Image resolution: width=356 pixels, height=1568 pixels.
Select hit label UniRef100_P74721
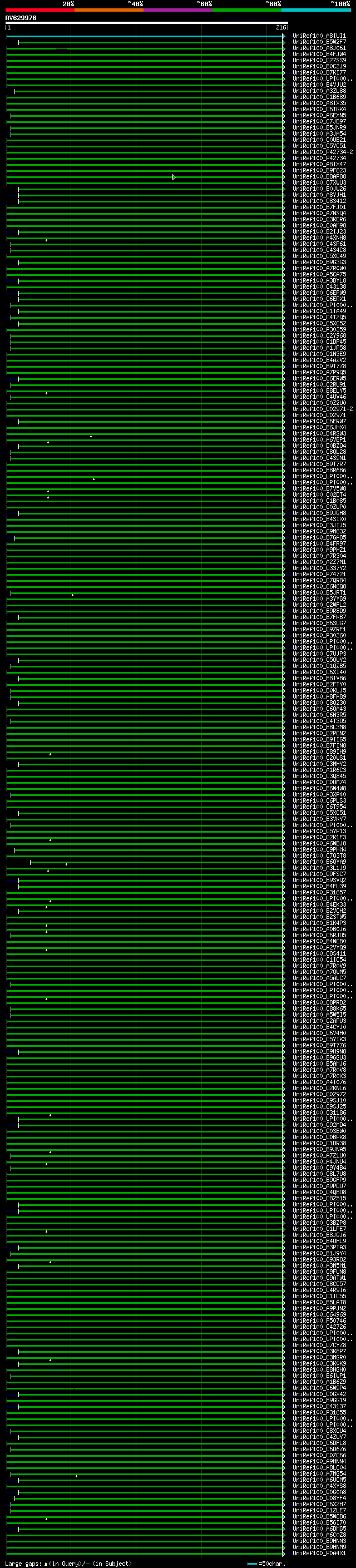pyautogui.click(x=319, y=574)
